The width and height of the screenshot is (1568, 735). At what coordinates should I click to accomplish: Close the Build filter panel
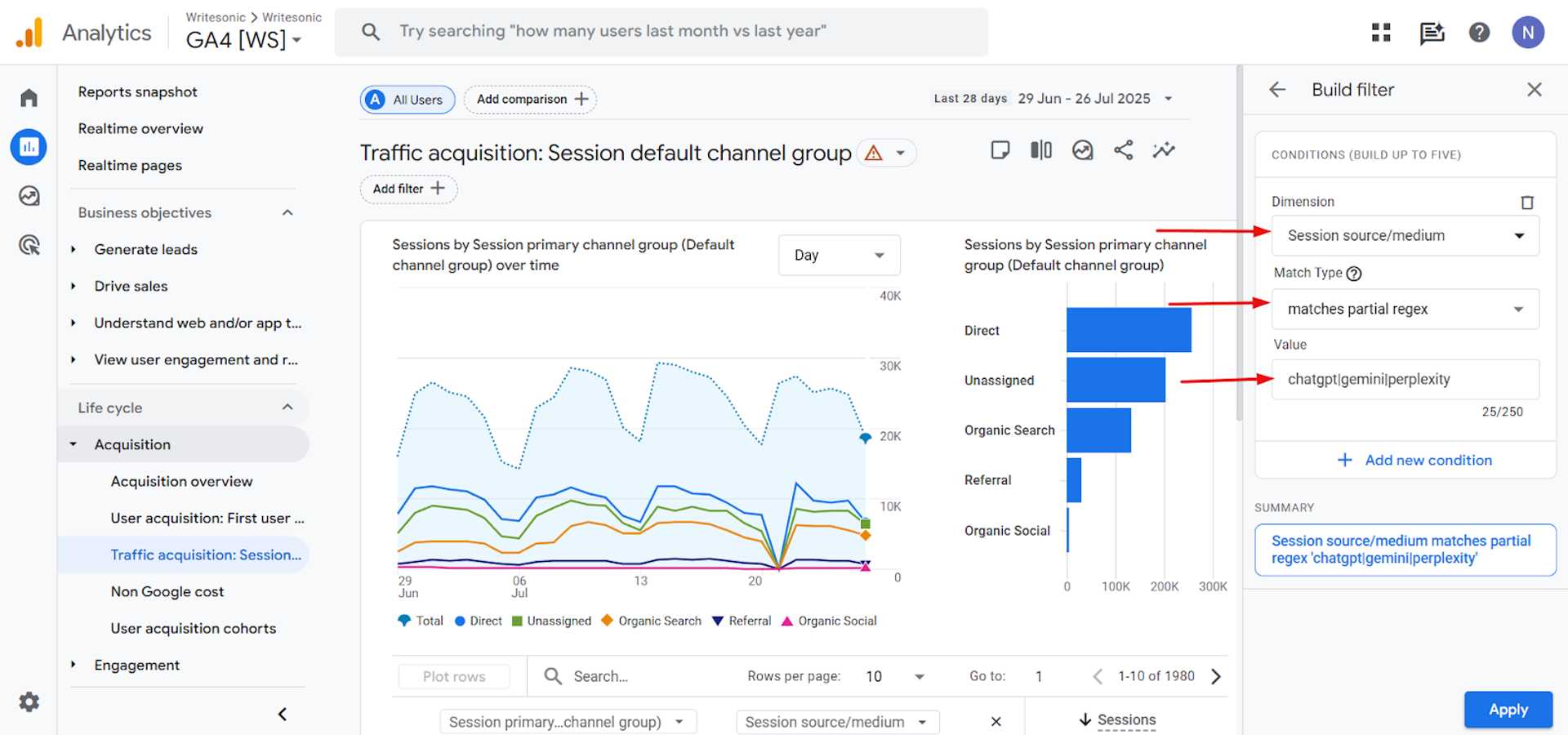pos(1535,90)
